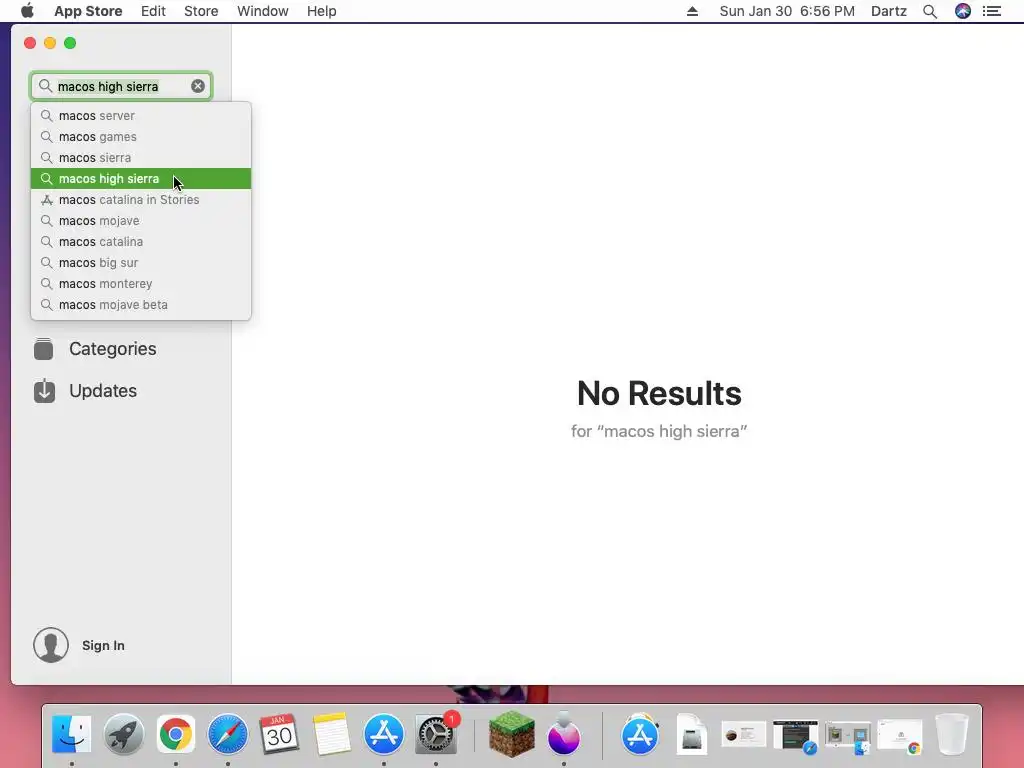
Task: Open Calendar from the Dock
Action: (x=280, y=734)
